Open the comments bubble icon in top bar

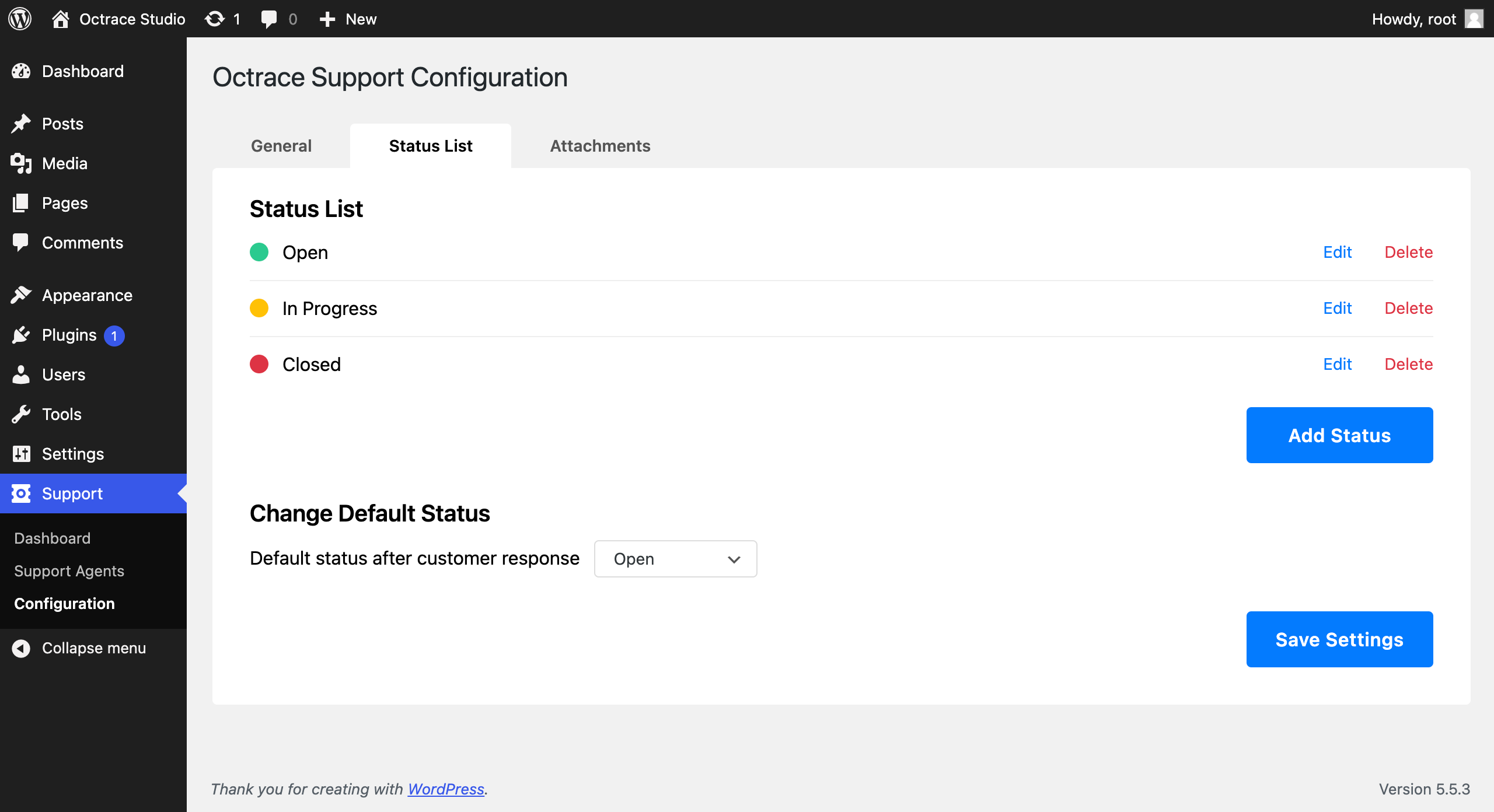pos(268,19)
